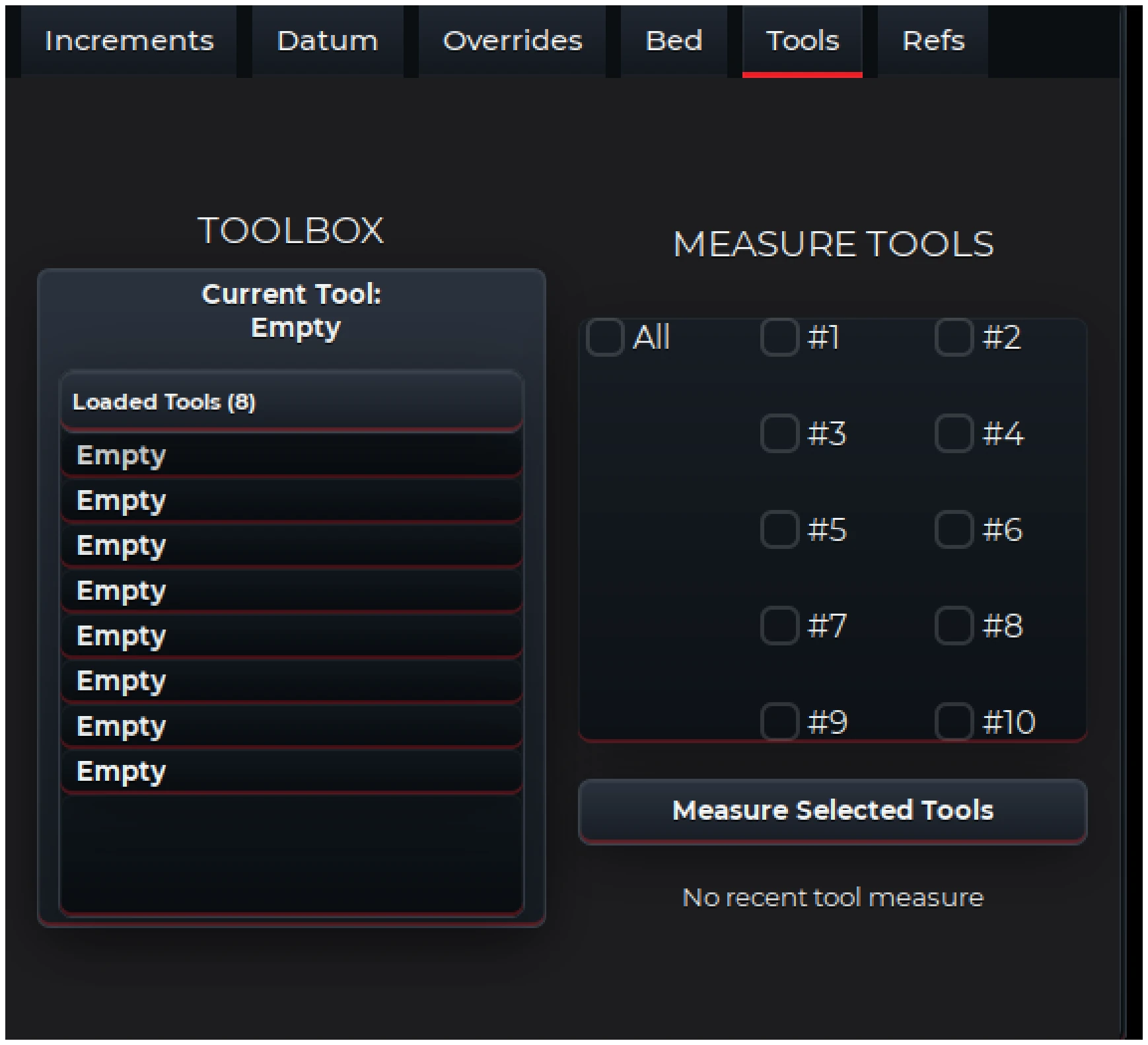Toggle the #4 tool checkbox
1148x1045 pixels.
954,433
